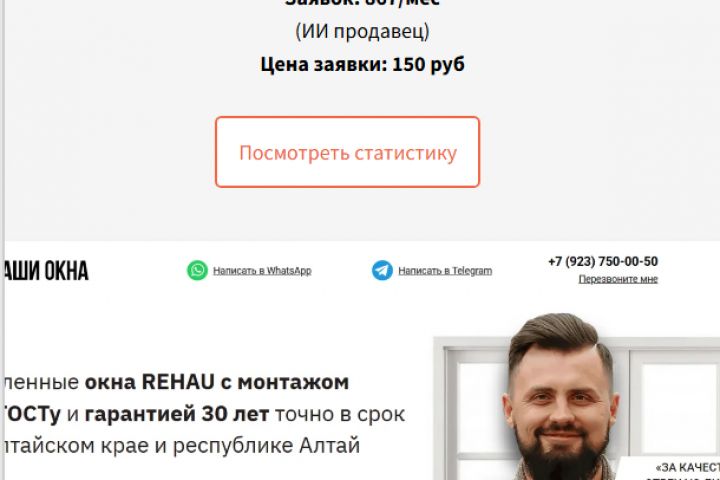The image size is (720, 480).
Task: Click the ОКНА site logo
Action: [46, 271]
